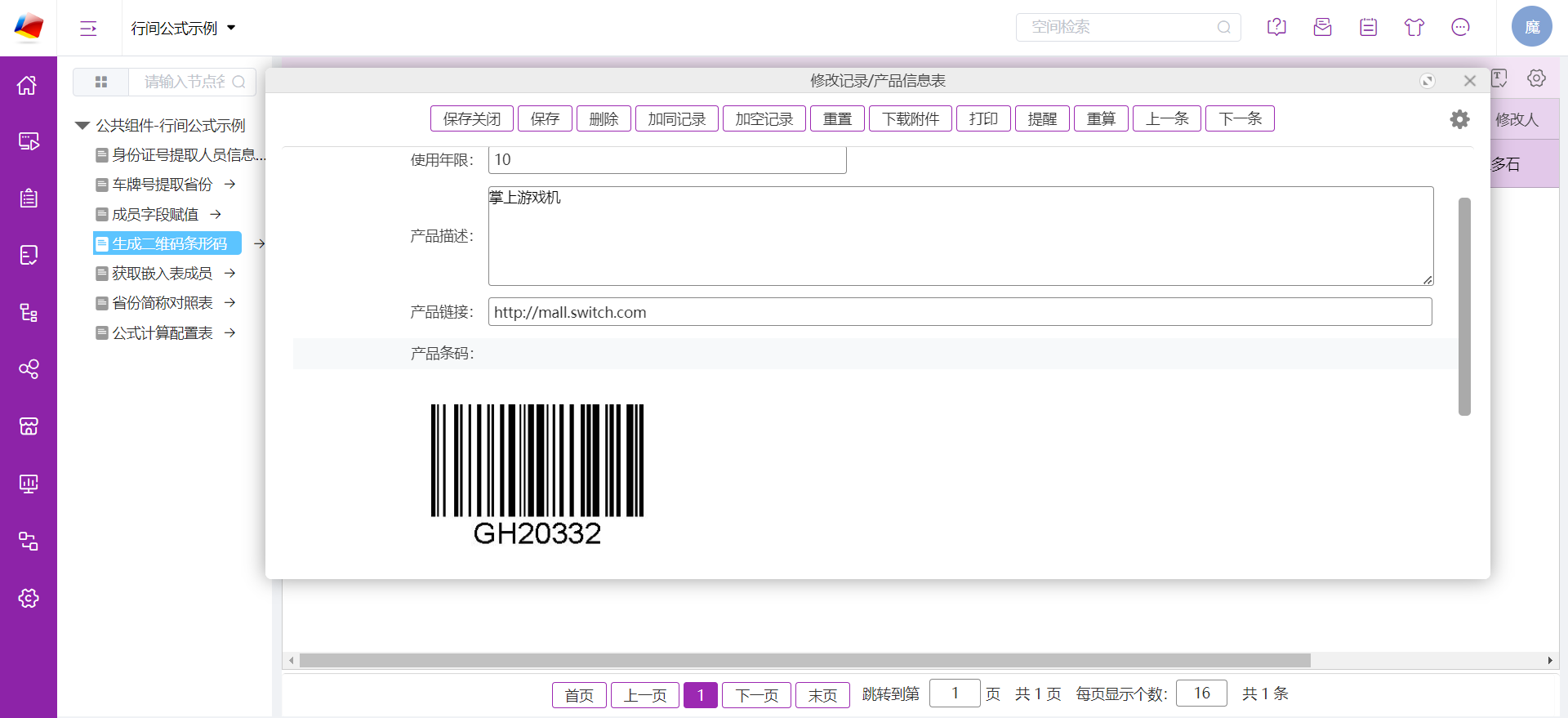Click the screen-edit icon in sidebar
This screenshot has width=1568, height=718.
pos(28,141)
